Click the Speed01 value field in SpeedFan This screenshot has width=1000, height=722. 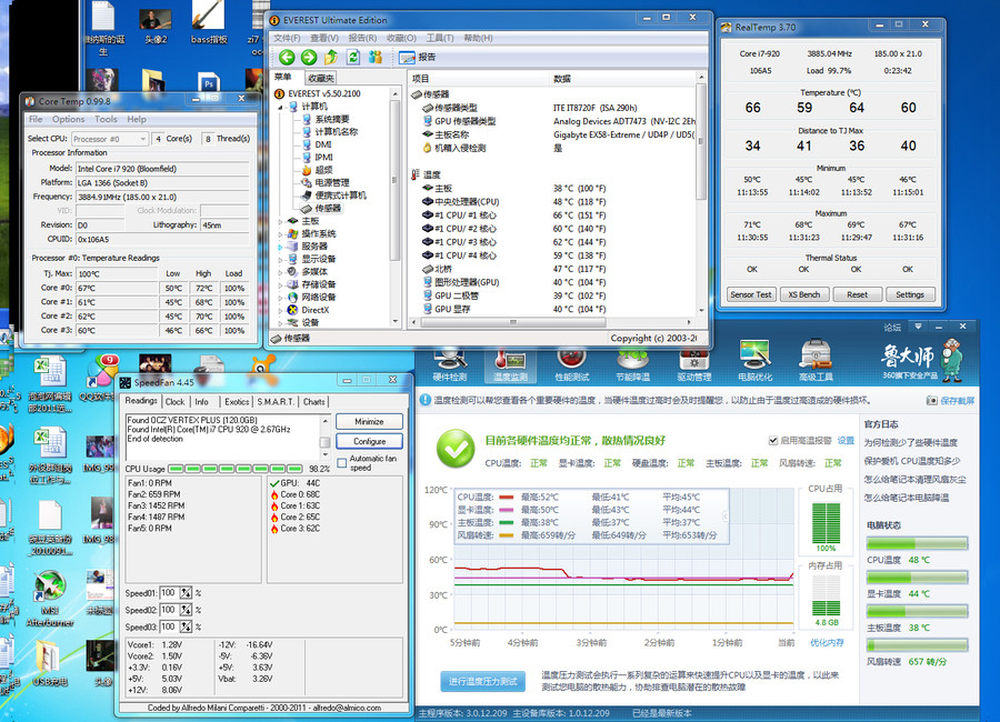168,593
